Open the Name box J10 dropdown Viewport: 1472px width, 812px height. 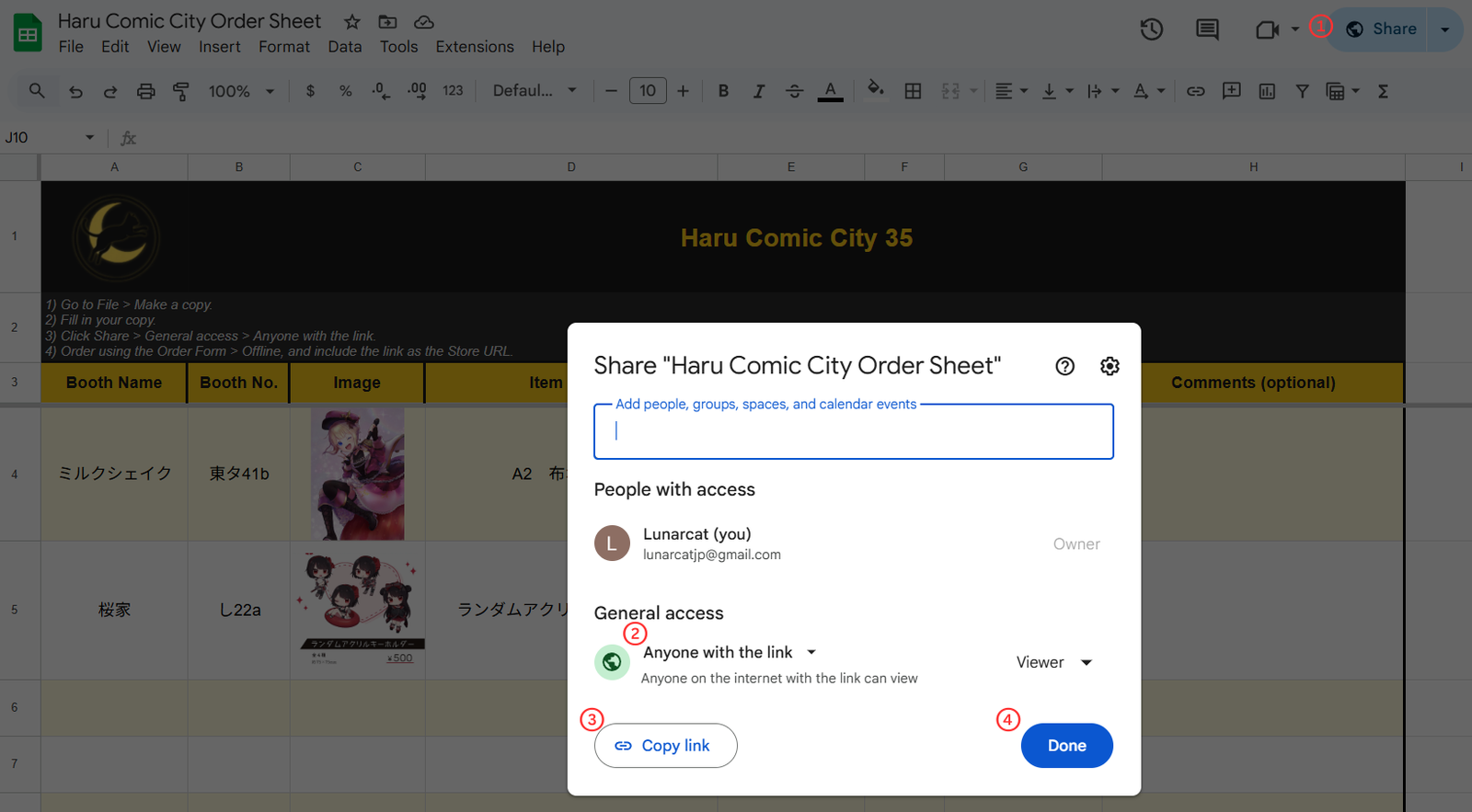(89, 138)
